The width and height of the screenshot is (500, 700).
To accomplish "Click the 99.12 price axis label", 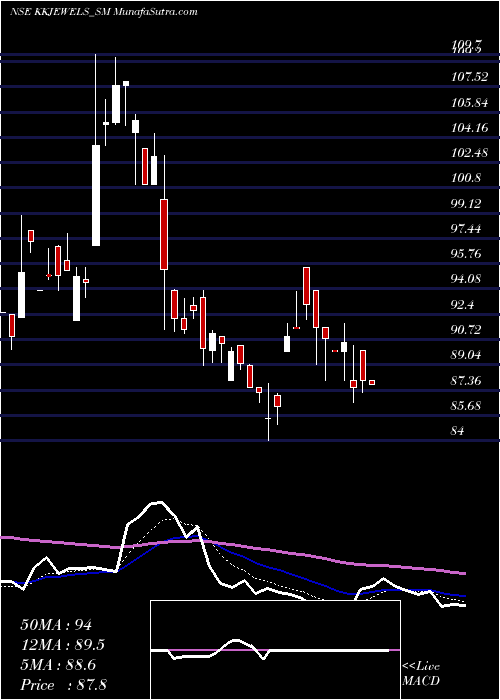I will (x=467, y=204).
